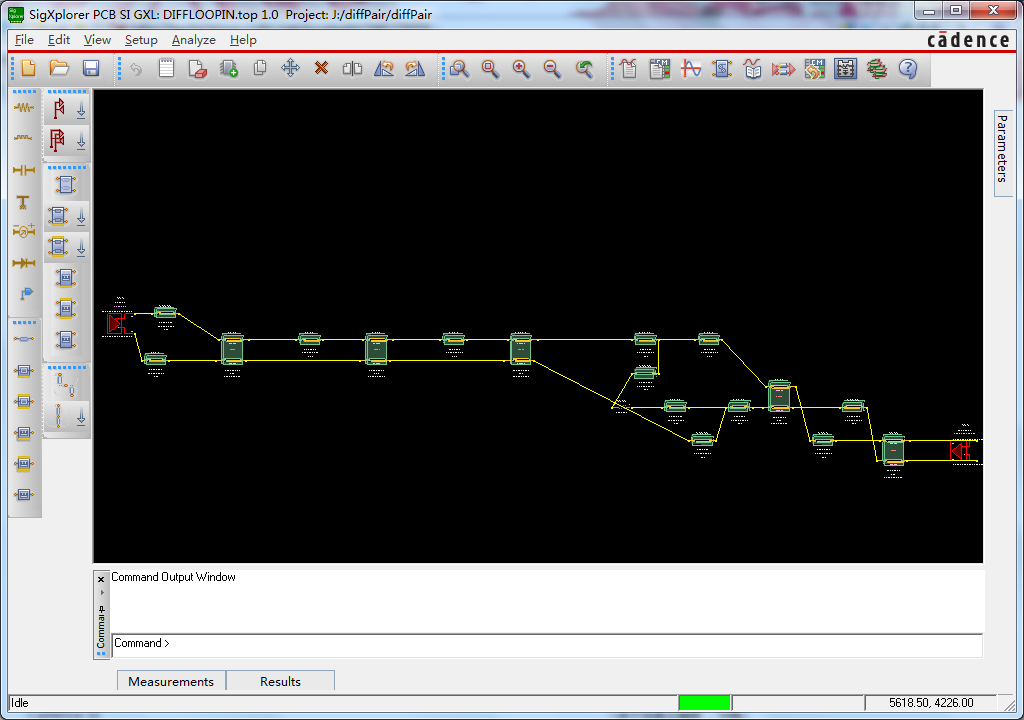The height and width of the screenshot is (720, 1024).
Task: Pick the diode component in left palette
Action: [24, 263]
